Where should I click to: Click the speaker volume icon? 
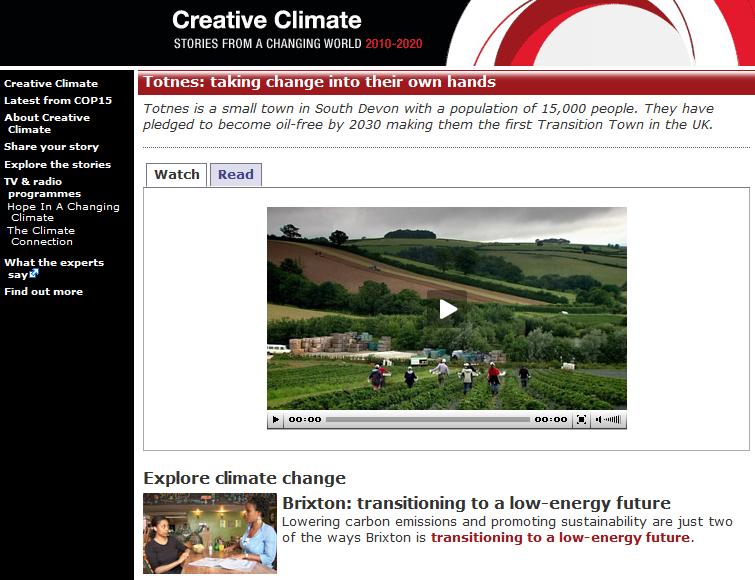coord(599,420)
